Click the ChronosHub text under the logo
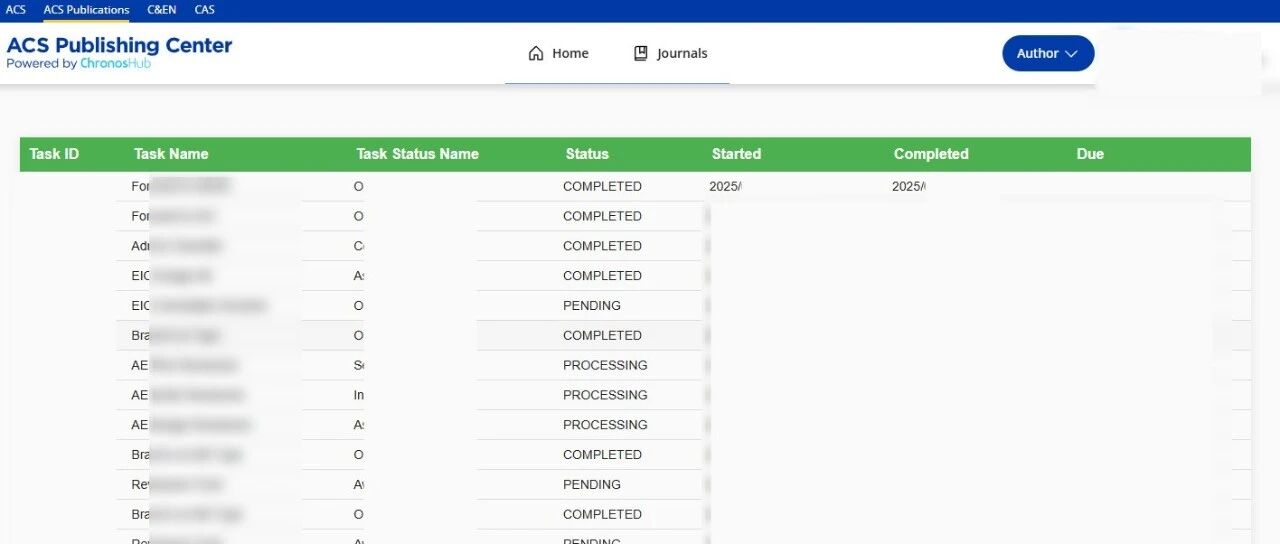This screenshot has height=544, width=1280. point(116,64)
